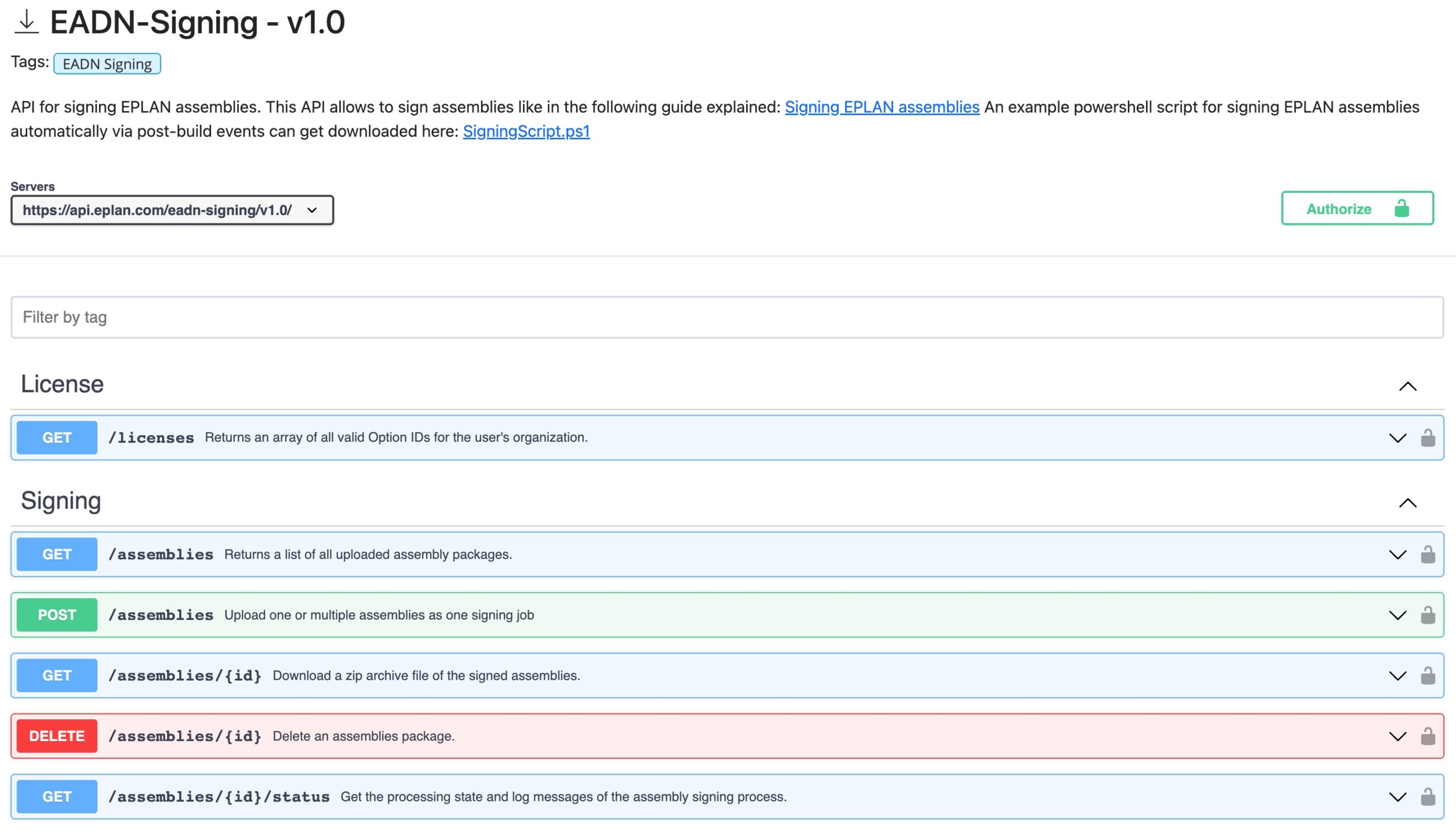Click the EADN Signing tag badge
The height and width of the screenshot is (836, 1456).
[x=107, y=64]
